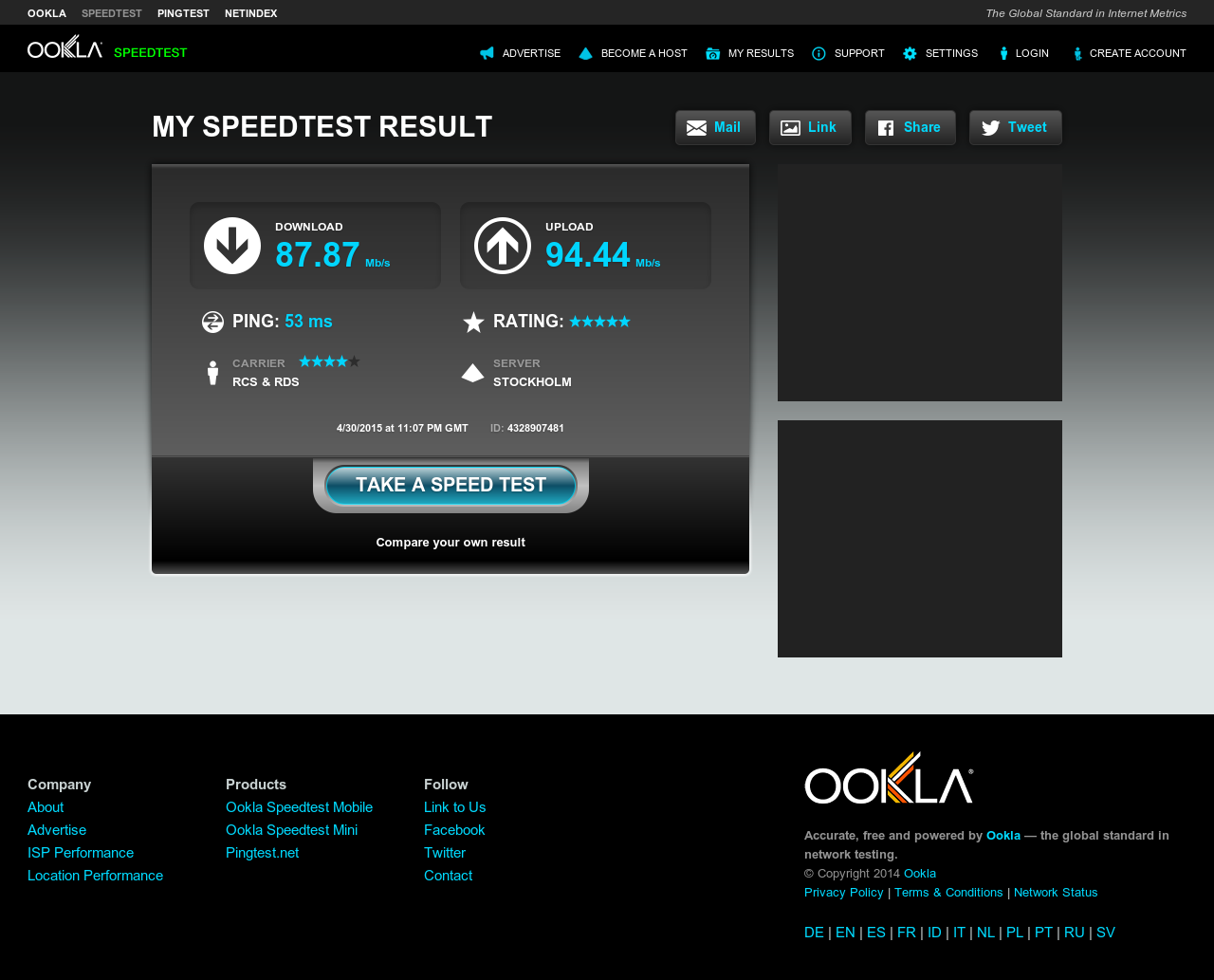Open the SPEEDTEST top bar tab
The image size is (1214, 980).
[112, 13]
